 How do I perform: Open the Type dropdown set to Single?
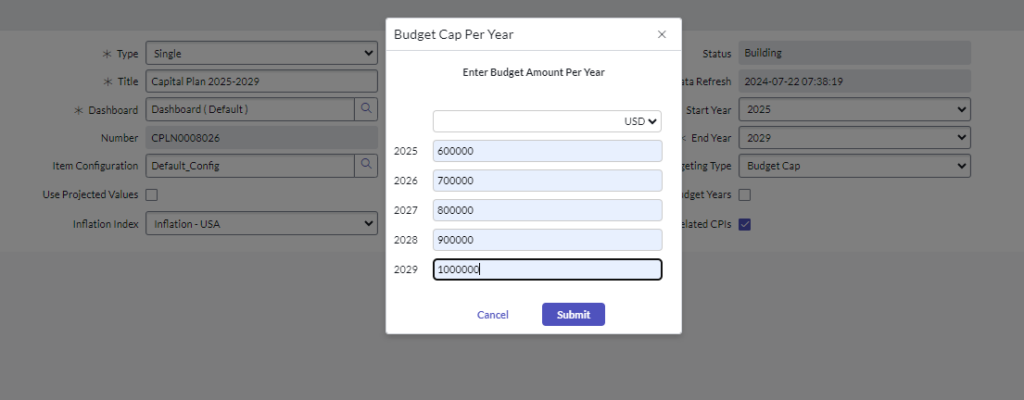[261, 53]
